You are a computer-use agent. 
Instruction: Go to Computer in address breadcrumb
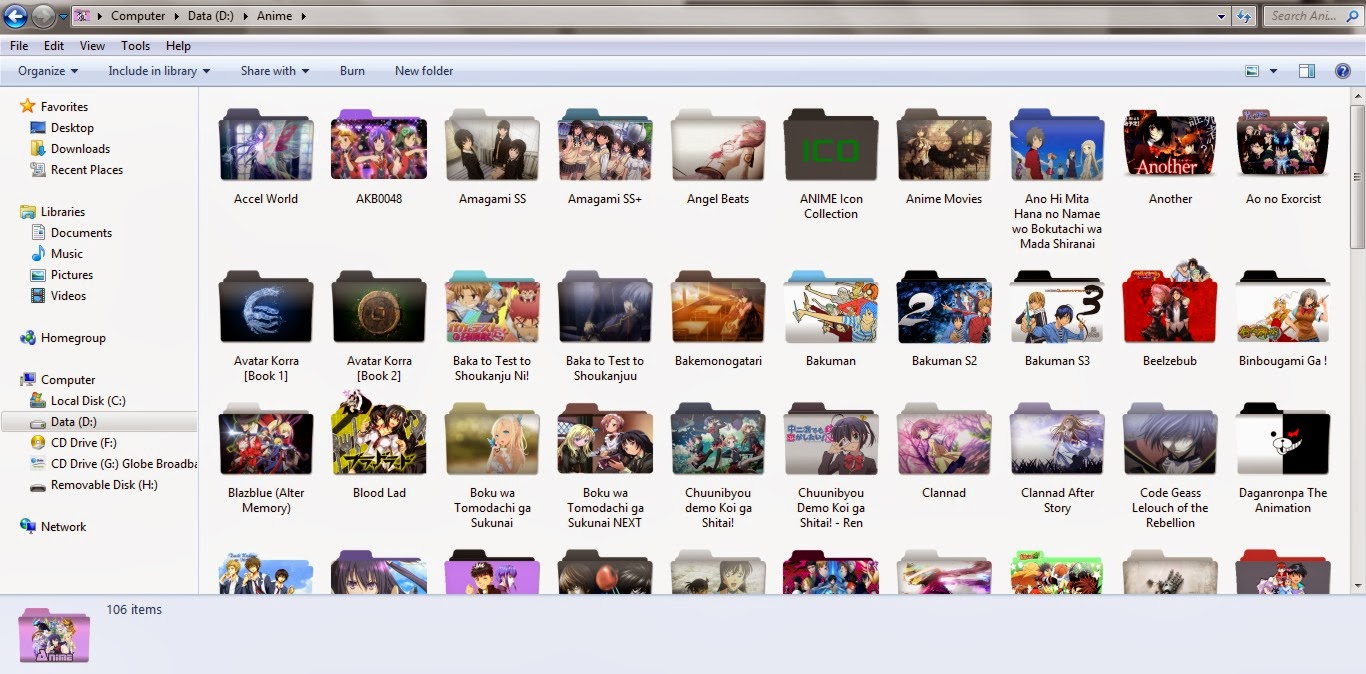[138, 16]
